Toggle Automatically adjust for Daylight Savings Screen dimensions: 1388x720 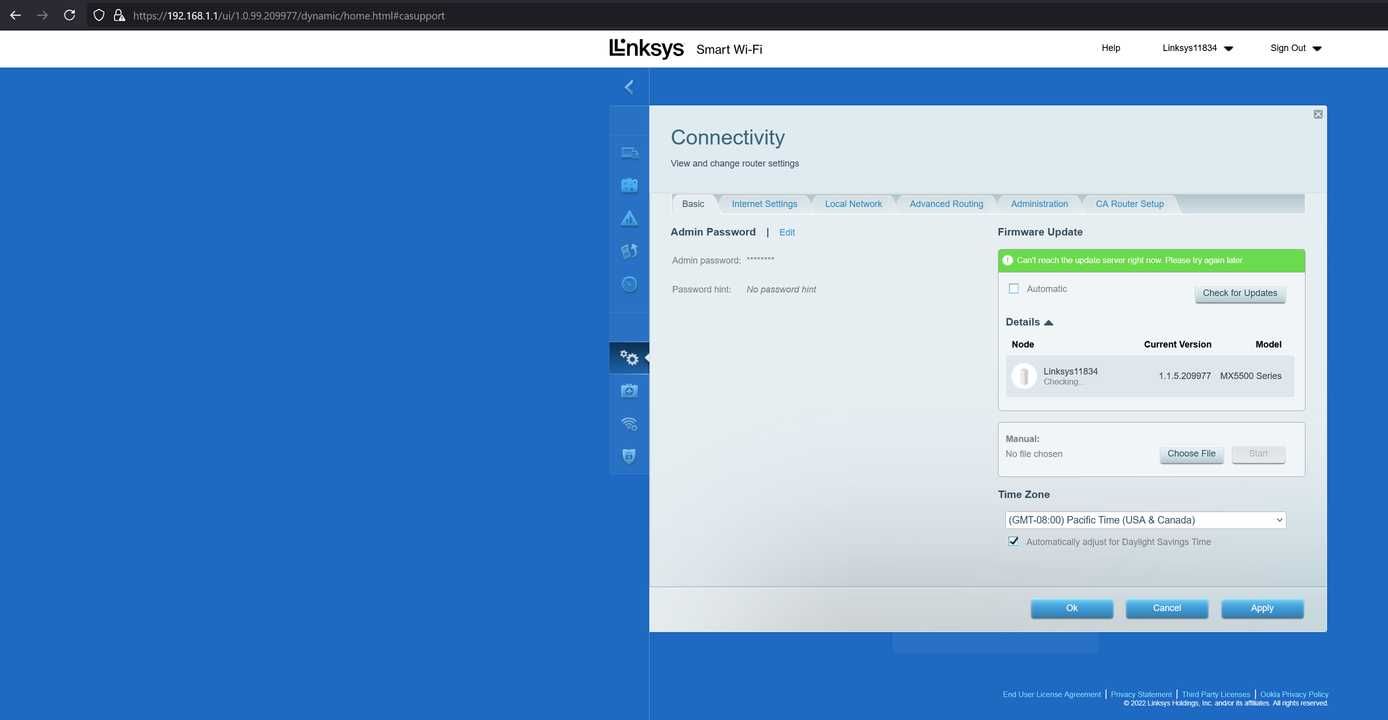click(x=1014, y=541)
